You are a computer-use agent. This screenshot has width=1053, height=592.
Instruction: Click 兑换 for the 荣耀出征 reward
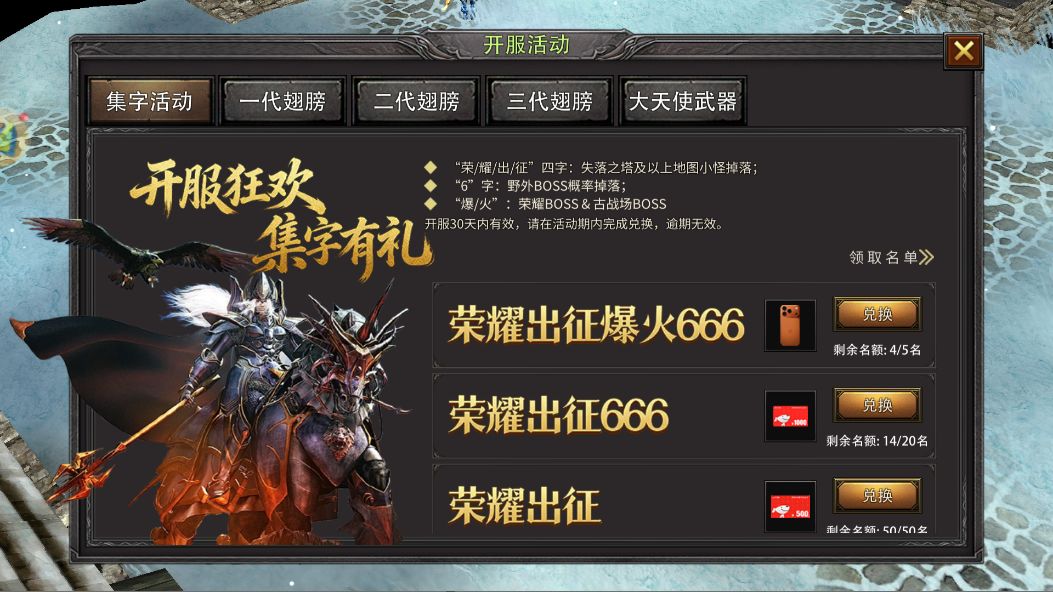pos(877,495)
